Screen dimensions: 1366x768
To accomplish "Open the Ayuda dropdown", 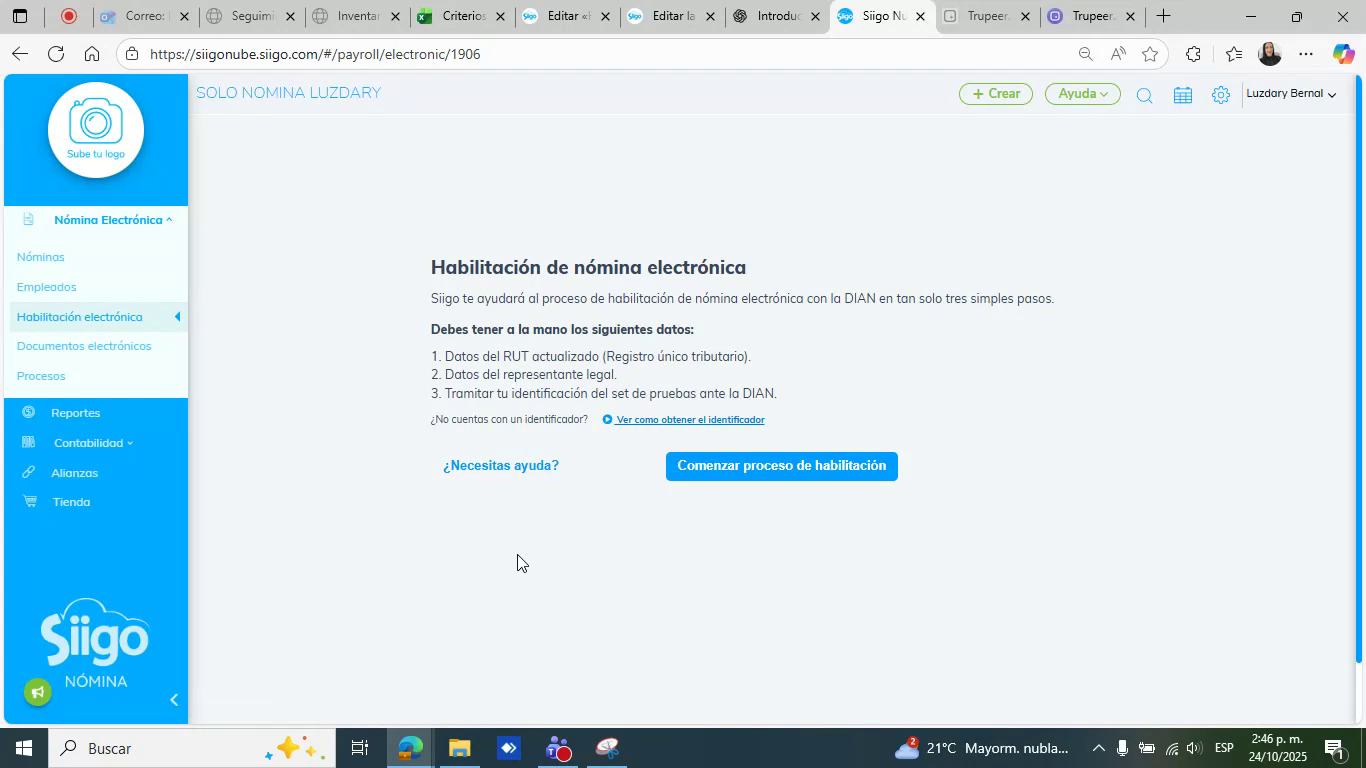I will pos(1083,94).
